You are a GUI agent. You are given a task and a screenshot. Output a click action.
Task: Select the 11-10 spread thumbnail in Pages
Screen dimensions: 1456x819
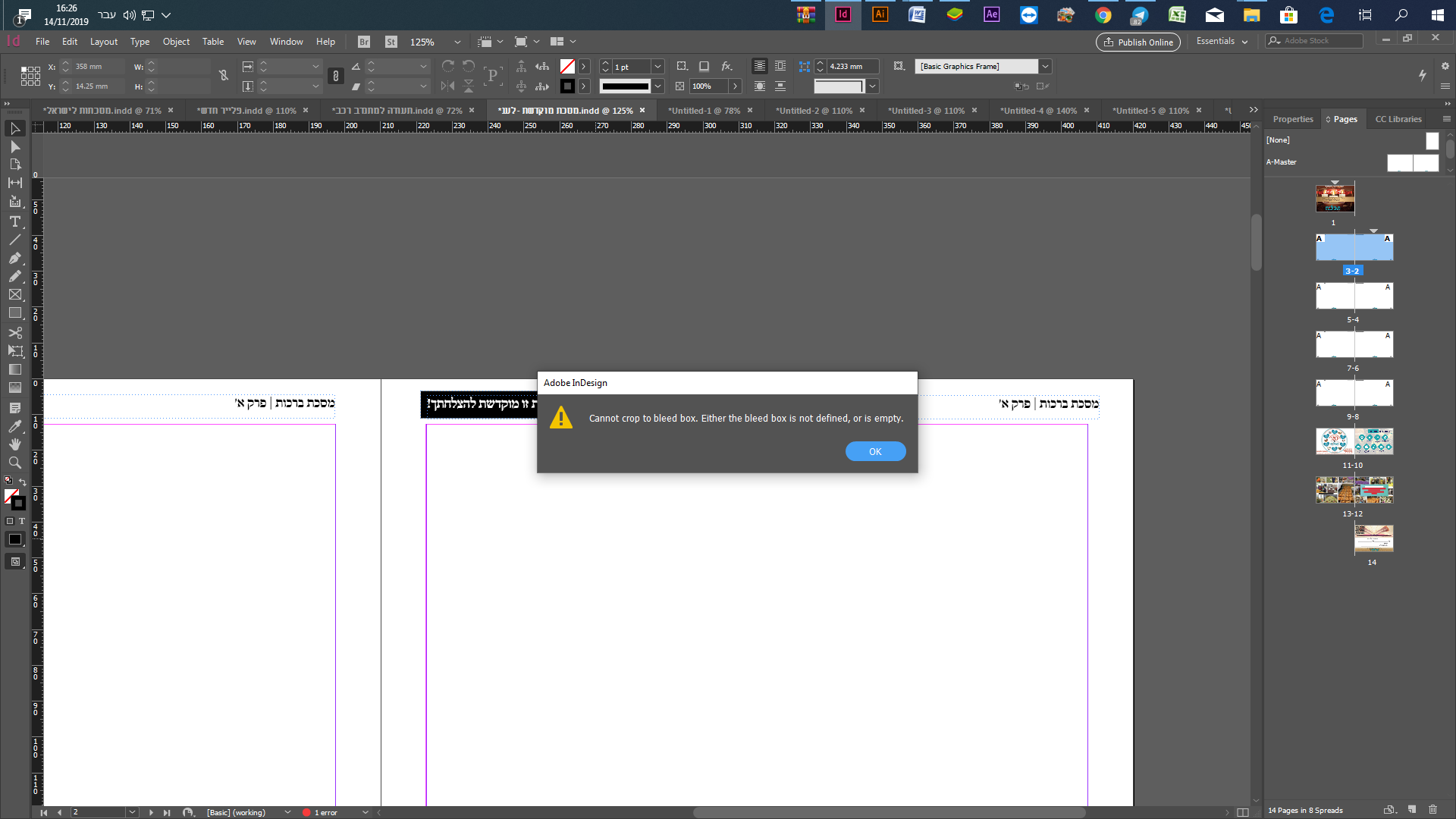click(x=1354, y=441)
